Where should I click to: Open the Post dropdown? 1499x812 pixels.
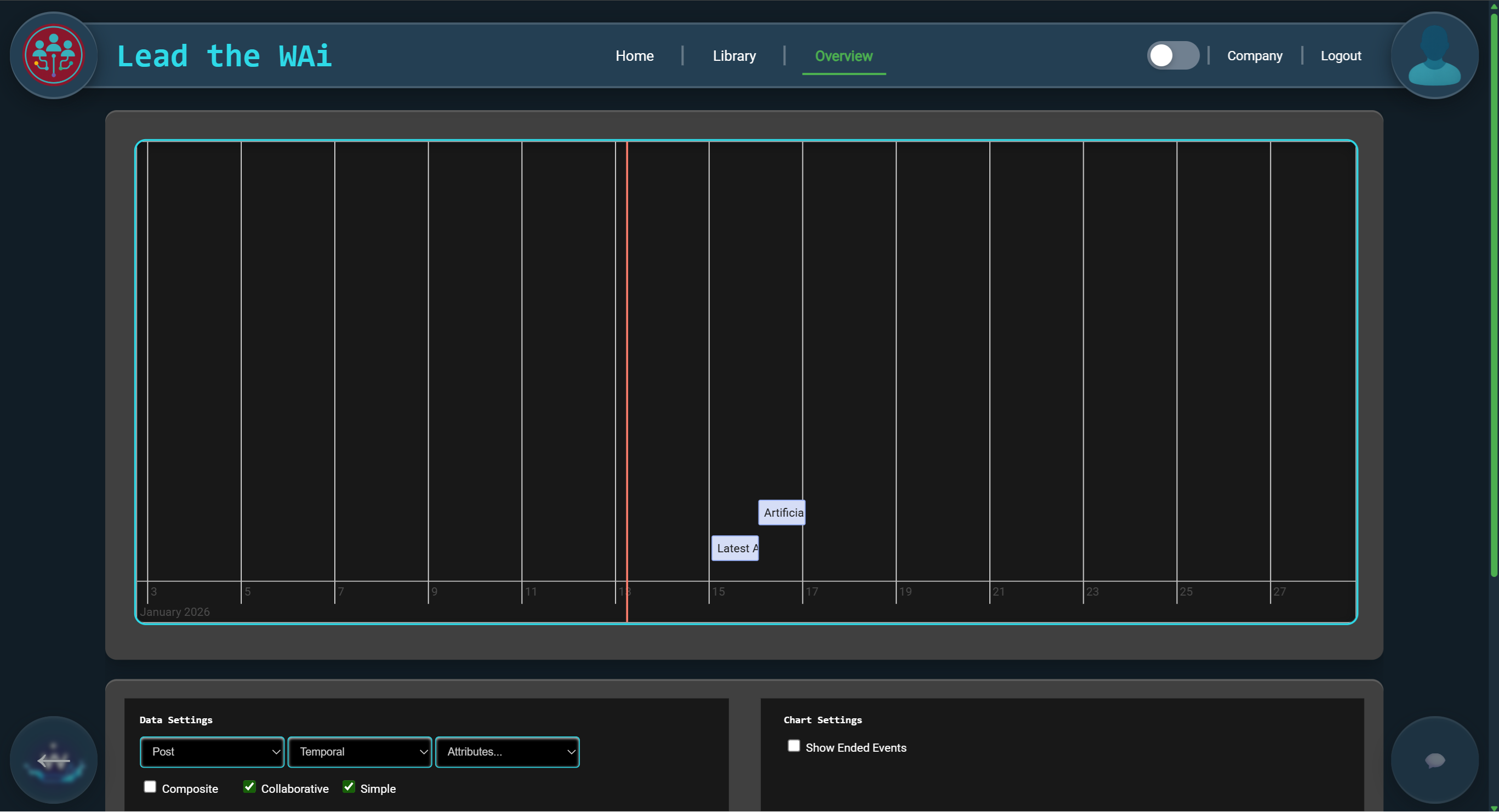pyautogui.click(x=212, y=752)
